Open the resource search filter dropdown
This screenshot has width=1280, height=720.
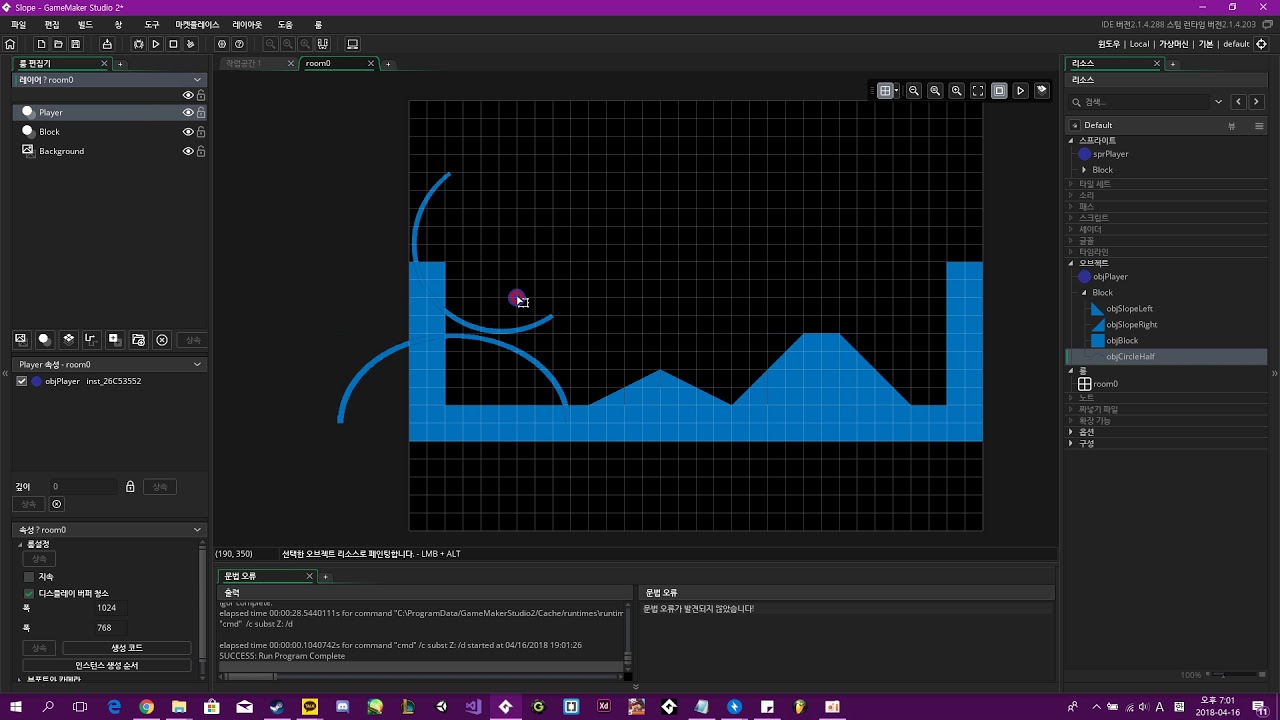1218,102
